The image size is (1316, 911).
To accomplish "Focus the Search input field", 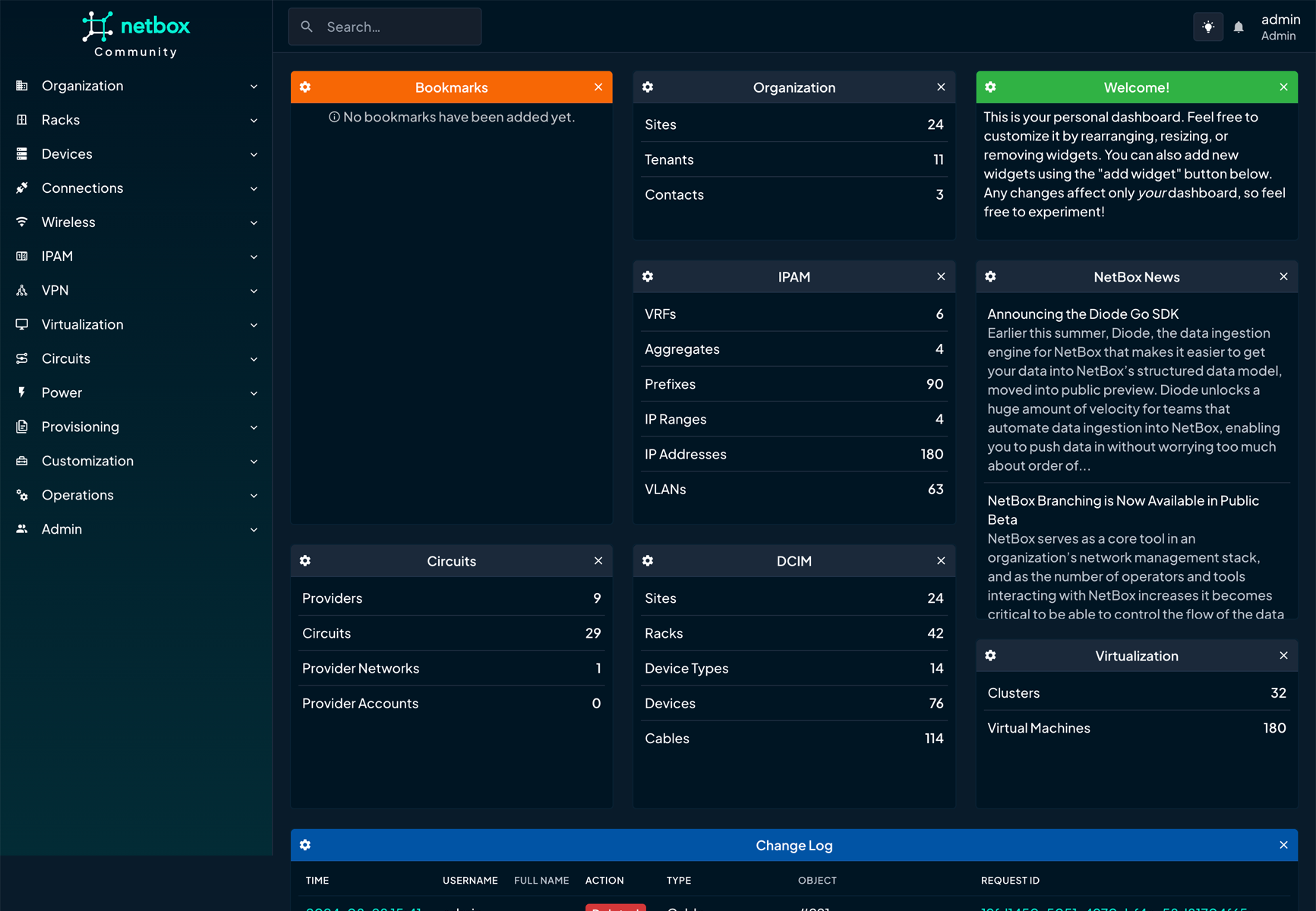I will click(x=384, y=27).
